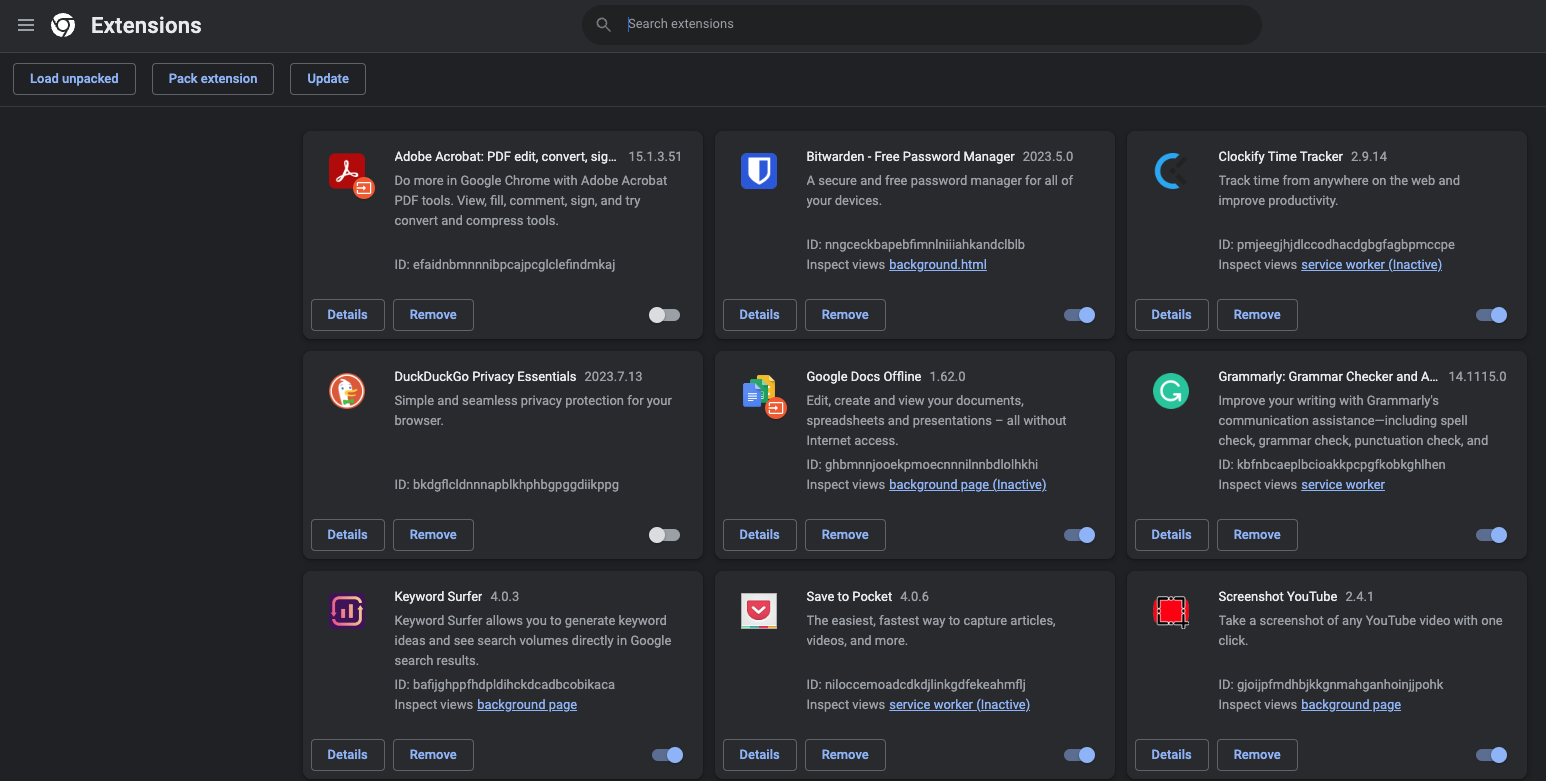The width and height of the screenshot is (1546, 781).
Task: Remove the Adobe Acrobat extension
Action: (433, 315)
